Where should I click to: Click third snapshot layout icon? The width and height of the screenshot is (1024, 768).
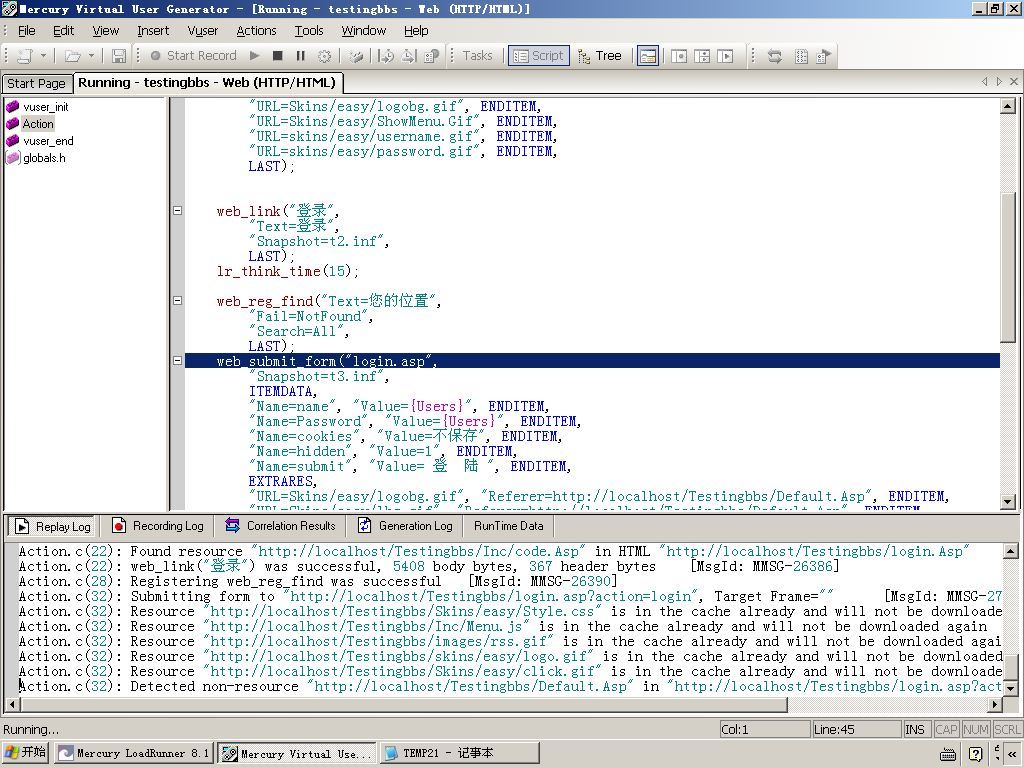pos(725,56)
